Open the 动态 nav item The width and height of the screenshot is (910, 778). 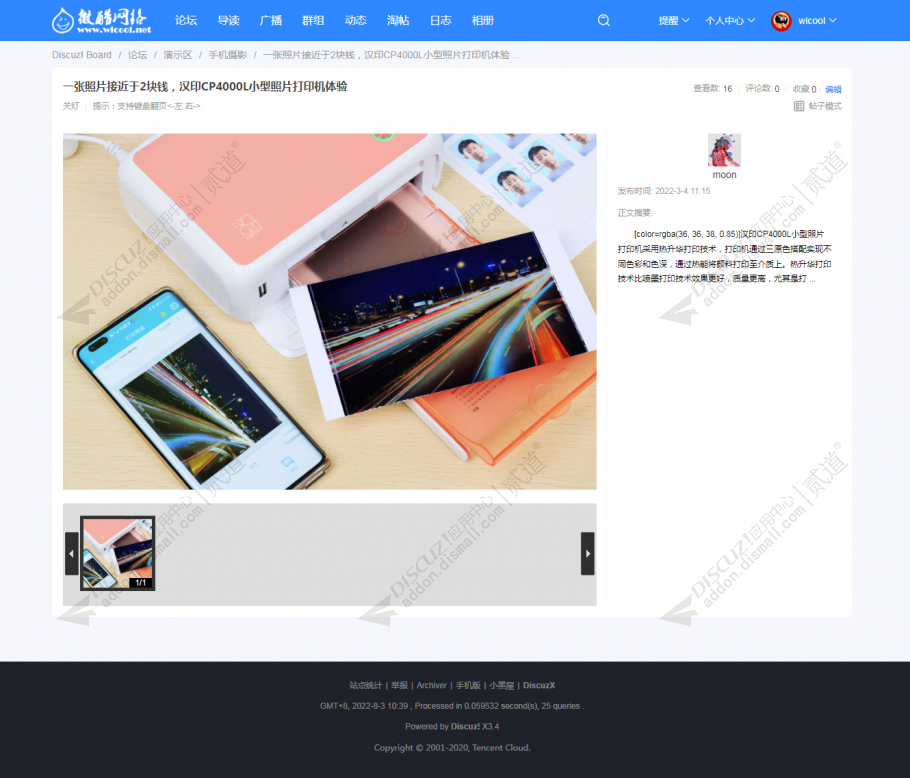(x=355, y=20)
